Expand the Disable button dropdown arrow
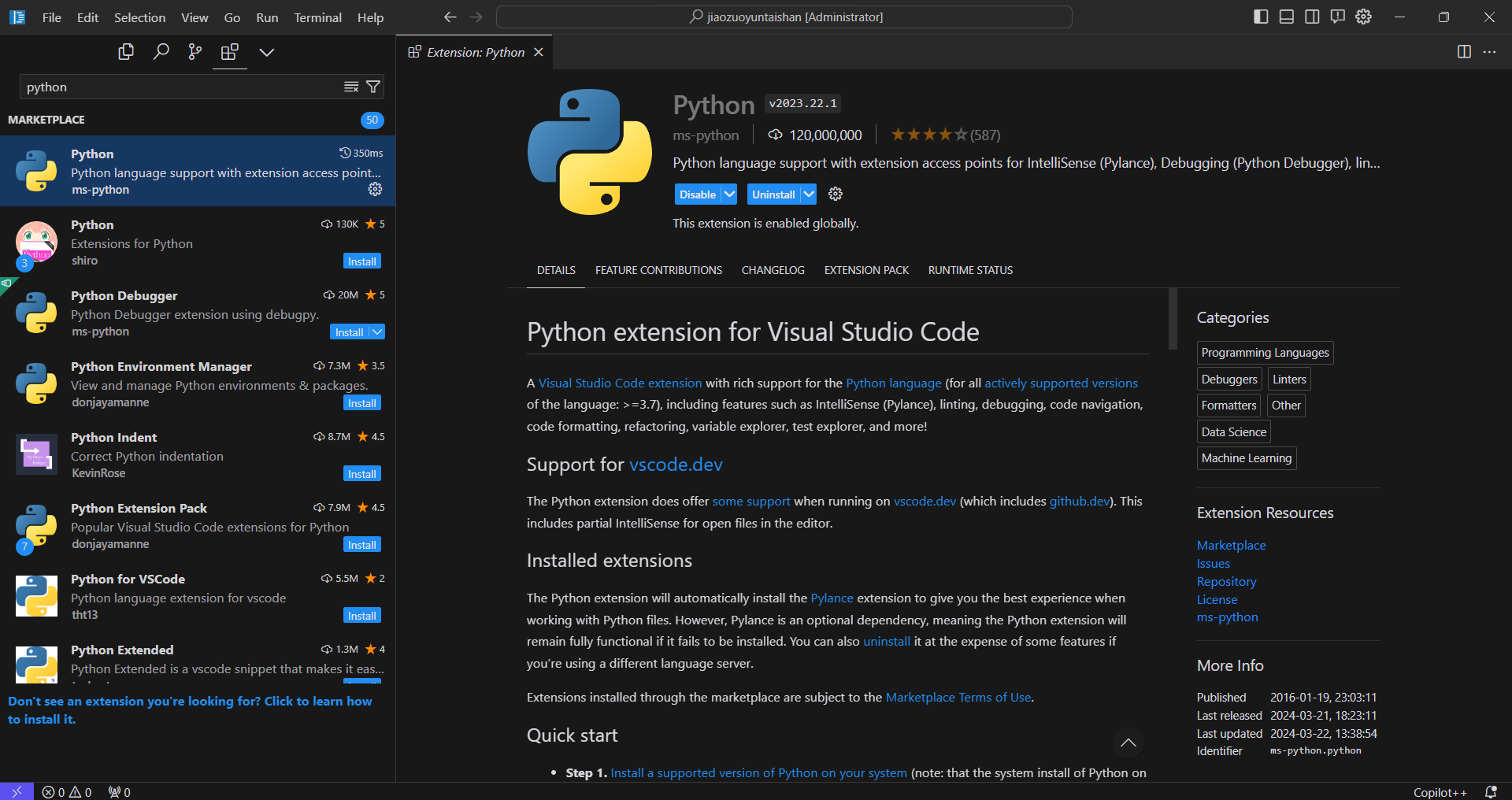 [x=729, y=194]
